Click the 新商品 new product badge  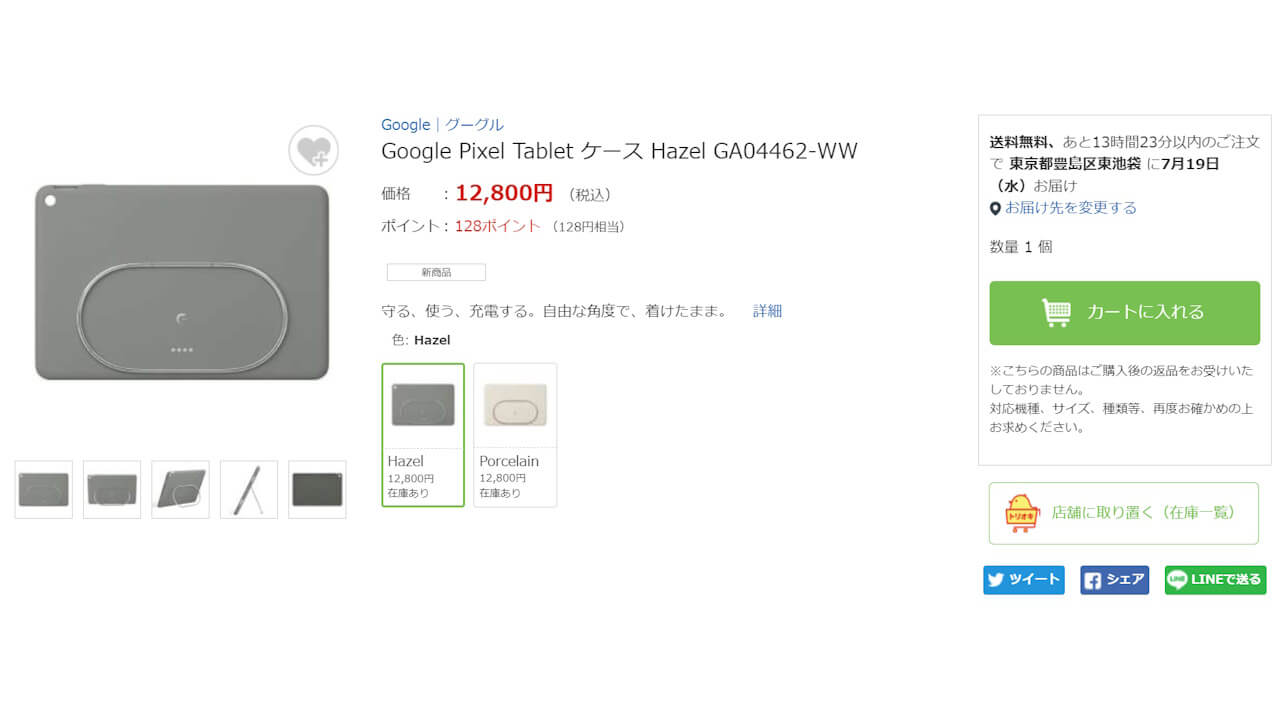click(x=435, y=271)
